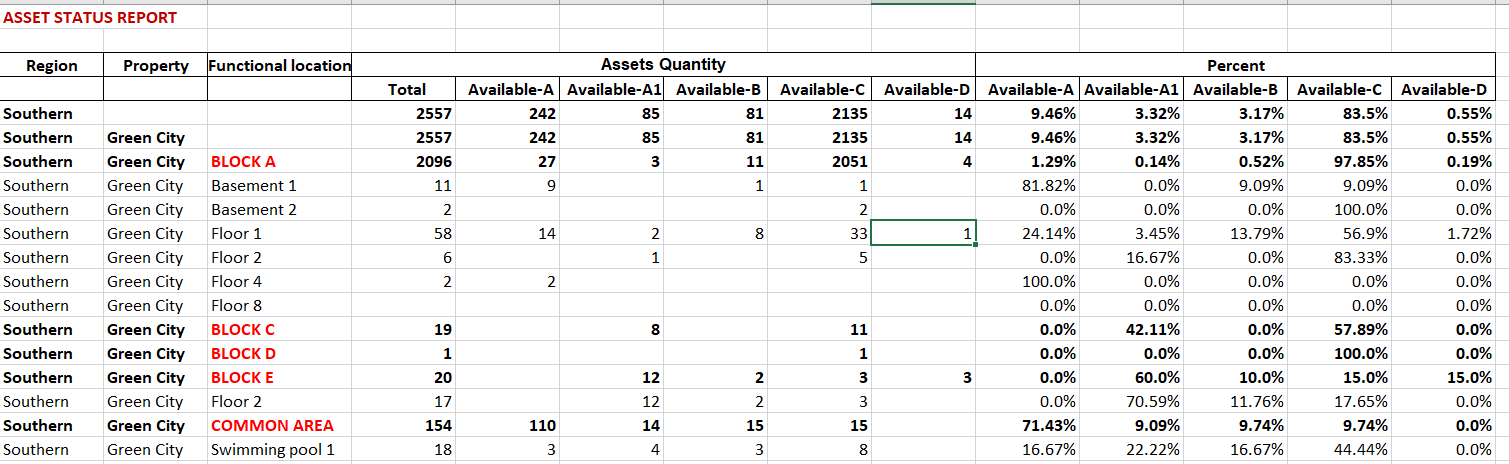Select the Percent merged header cell

tap(1235, 66)
